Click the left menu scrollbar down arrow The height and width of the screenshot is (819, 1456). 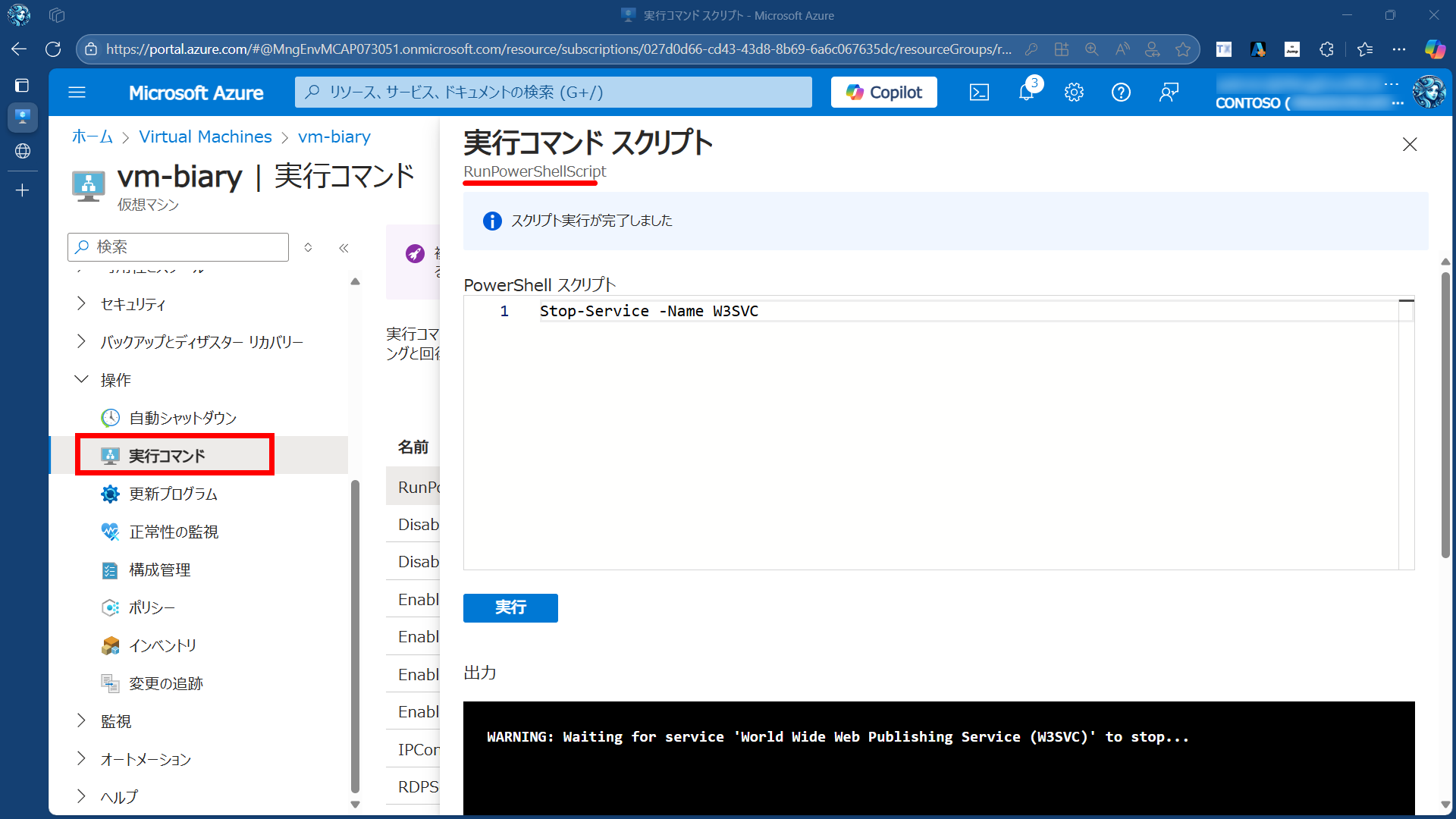tap(355, 805)
